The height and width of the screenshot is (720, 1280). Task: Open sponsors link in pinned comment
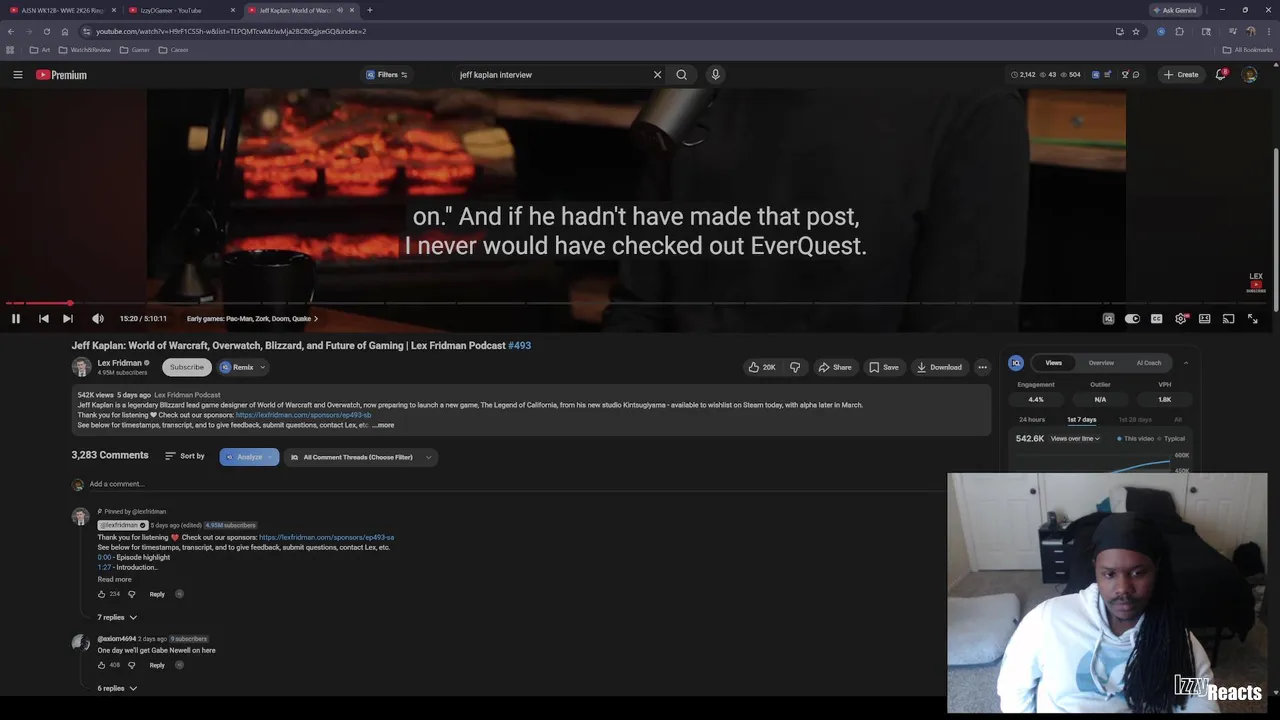click(326, 537)
